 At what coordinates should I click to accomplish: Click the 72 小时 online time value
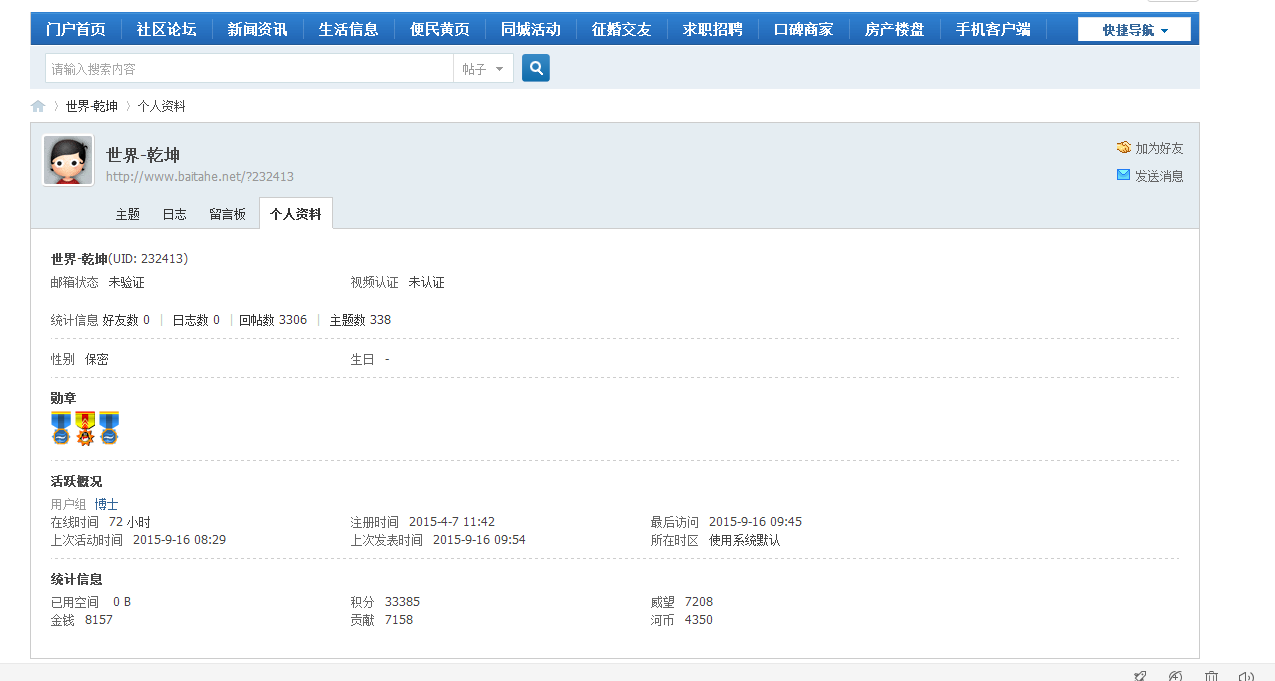click(x=129, y=522)
